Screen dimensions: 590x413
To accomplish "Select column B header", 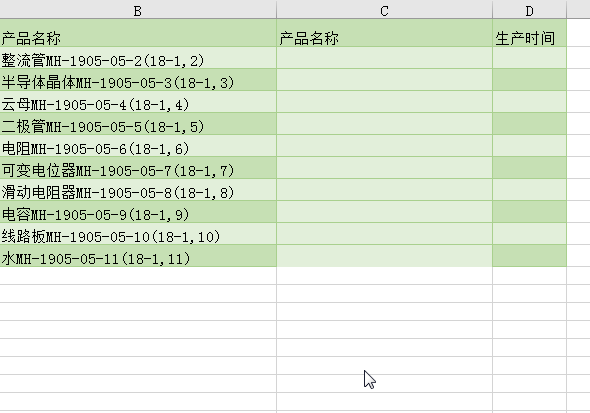I will point(138,9).
